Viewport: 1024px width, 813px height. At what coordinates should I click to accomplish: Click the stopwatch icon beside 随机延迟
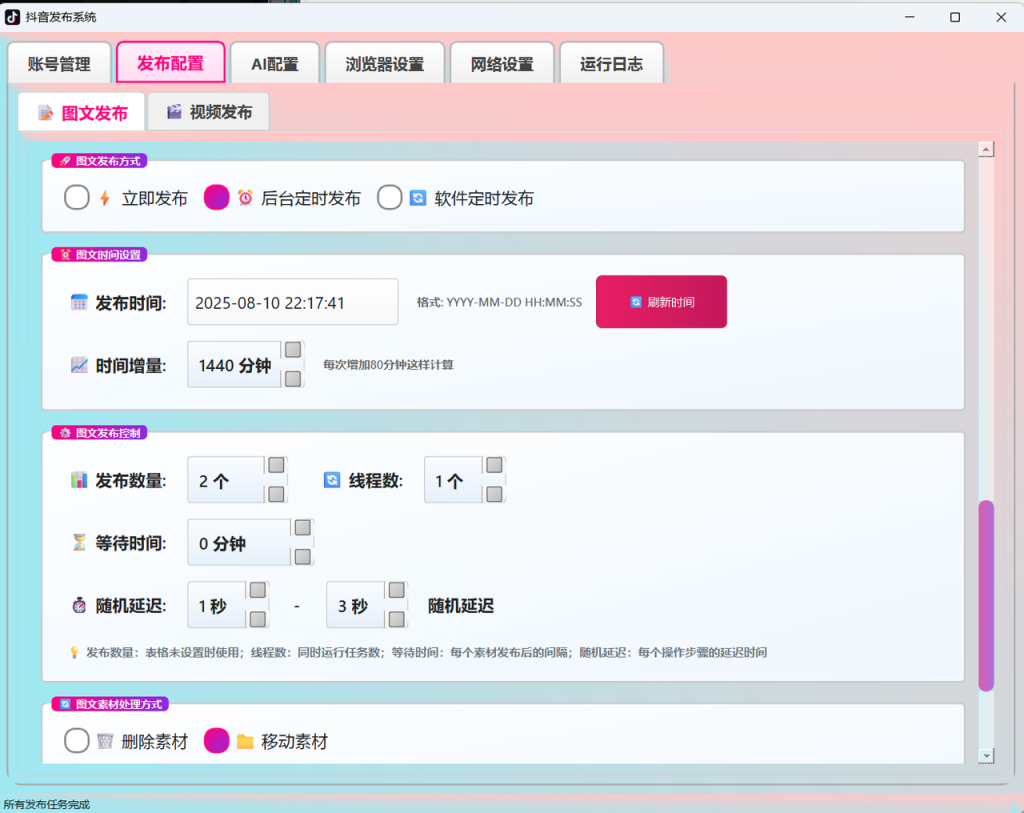click(79, 605)
